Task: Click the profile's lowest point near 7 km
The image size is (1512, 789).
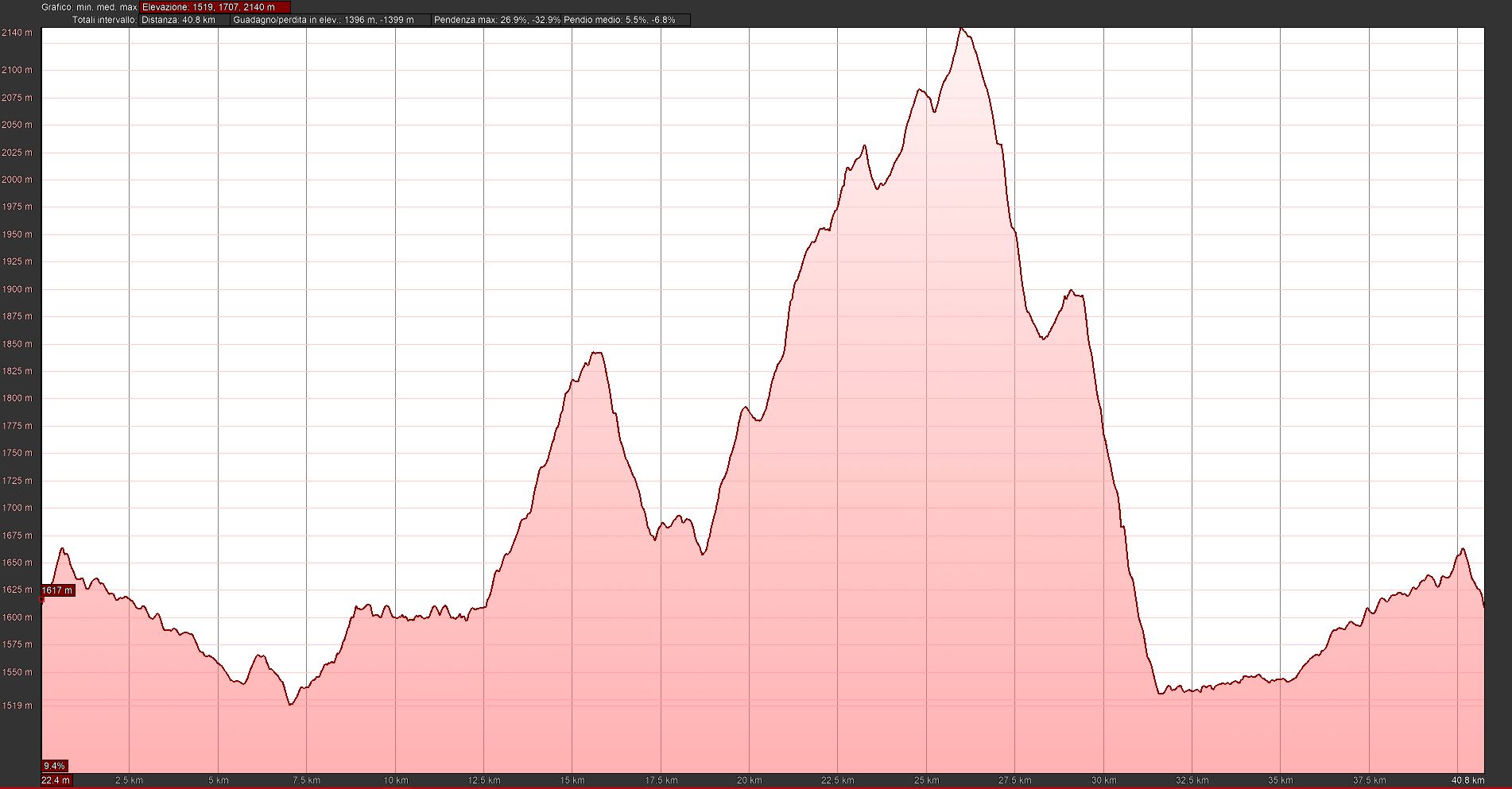Action: pos(290,704)
